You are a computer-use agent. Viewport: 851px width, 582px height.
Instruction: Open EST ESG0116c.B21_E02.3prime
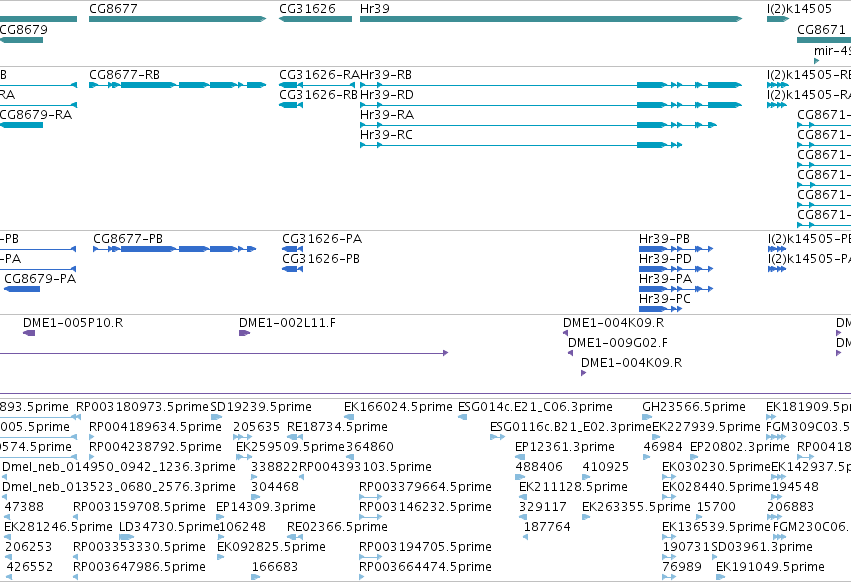570,427
